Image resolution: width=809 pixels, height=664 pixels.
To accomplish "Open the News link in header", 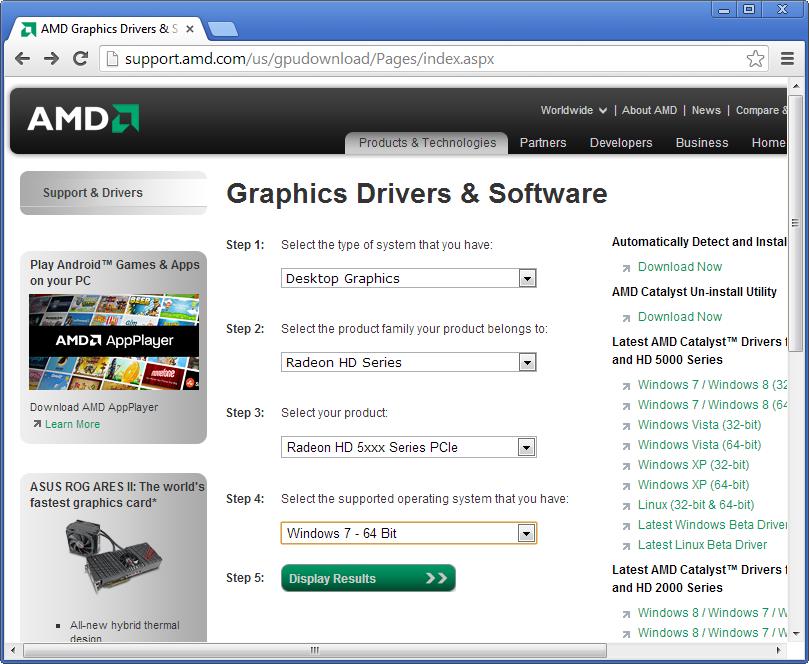I will 706,110.
